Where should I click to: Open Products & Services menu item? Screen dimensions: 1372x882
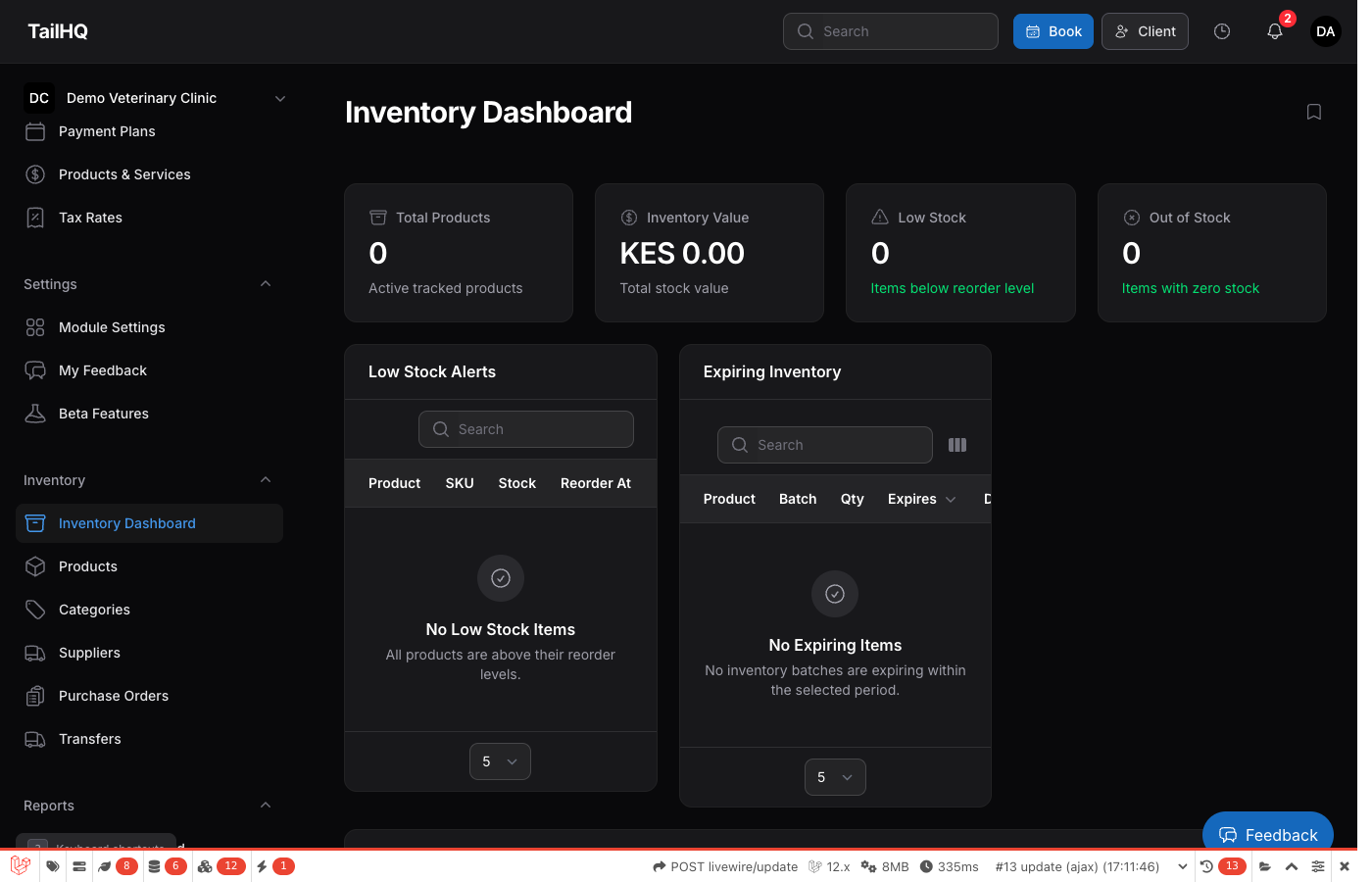click(124, 174)
